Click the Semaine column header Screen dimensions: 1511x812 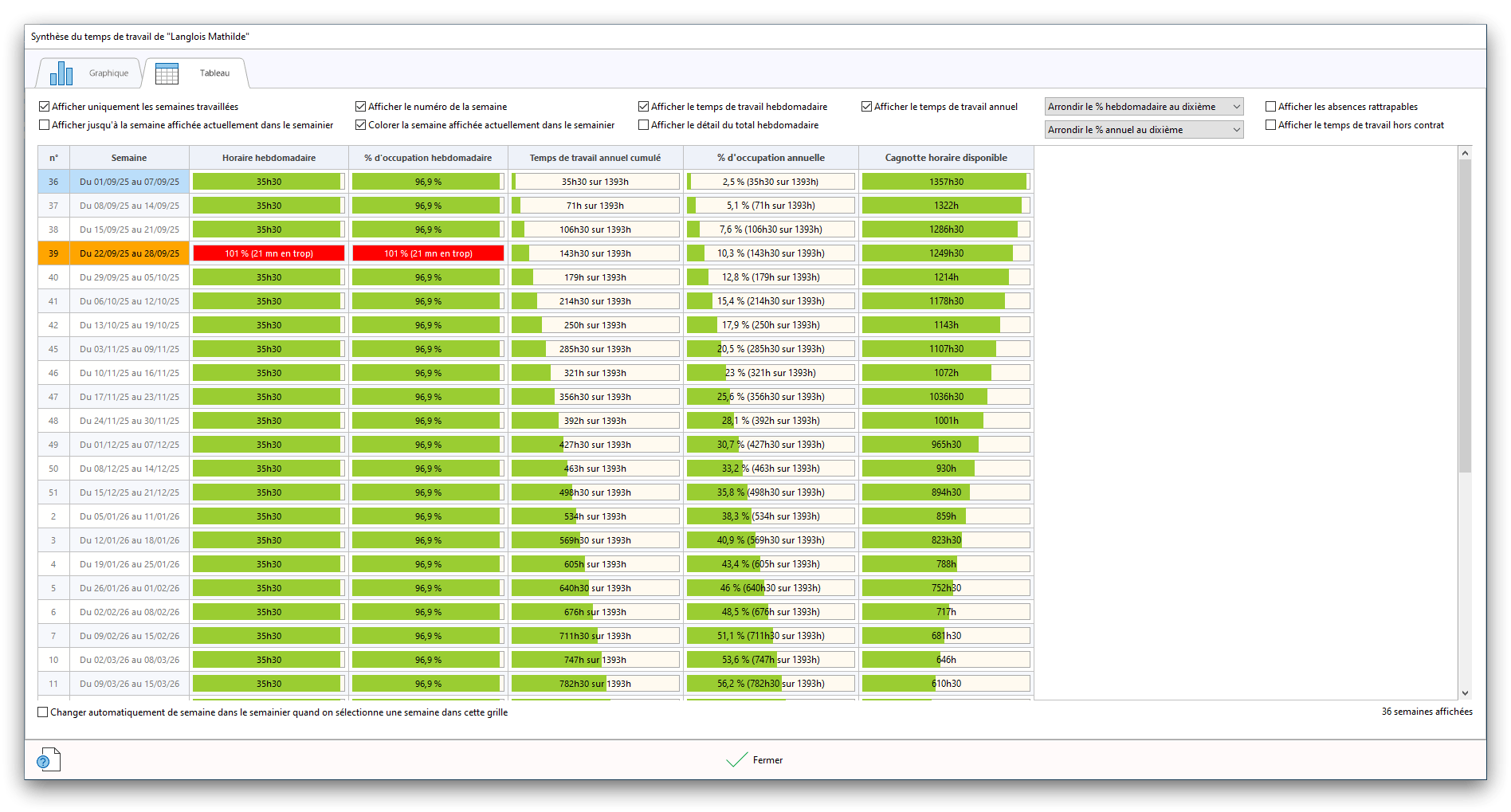[129, 158]
